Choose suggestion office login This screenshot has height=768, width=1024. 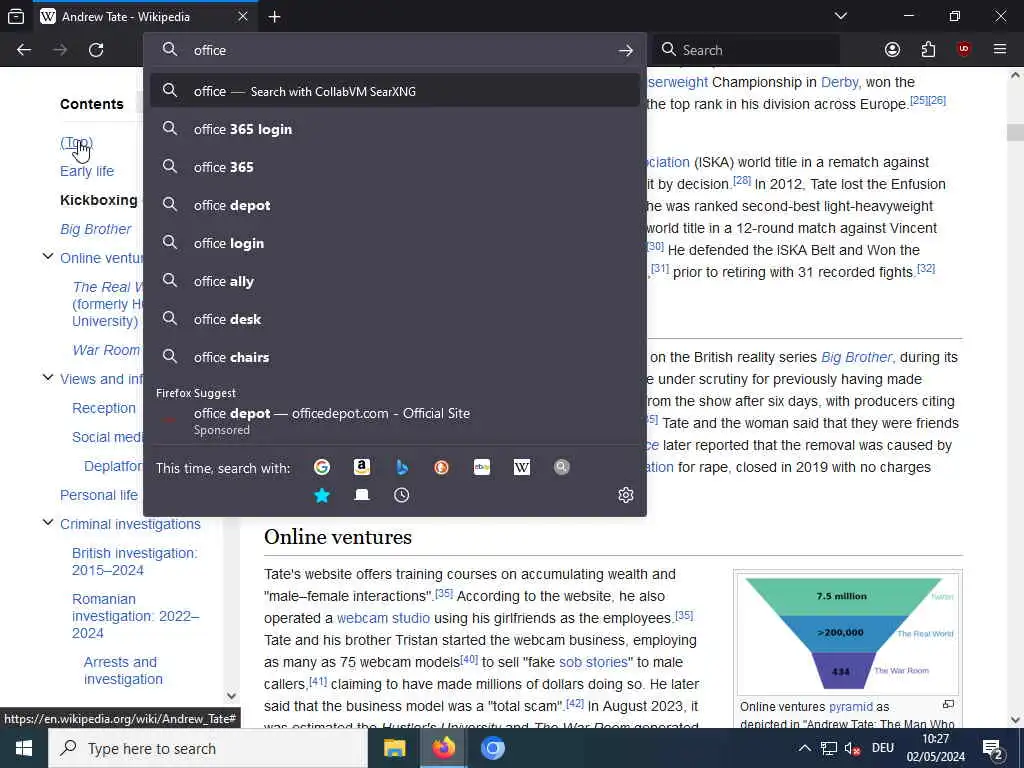pyautogui.click(x=394, y=243)
